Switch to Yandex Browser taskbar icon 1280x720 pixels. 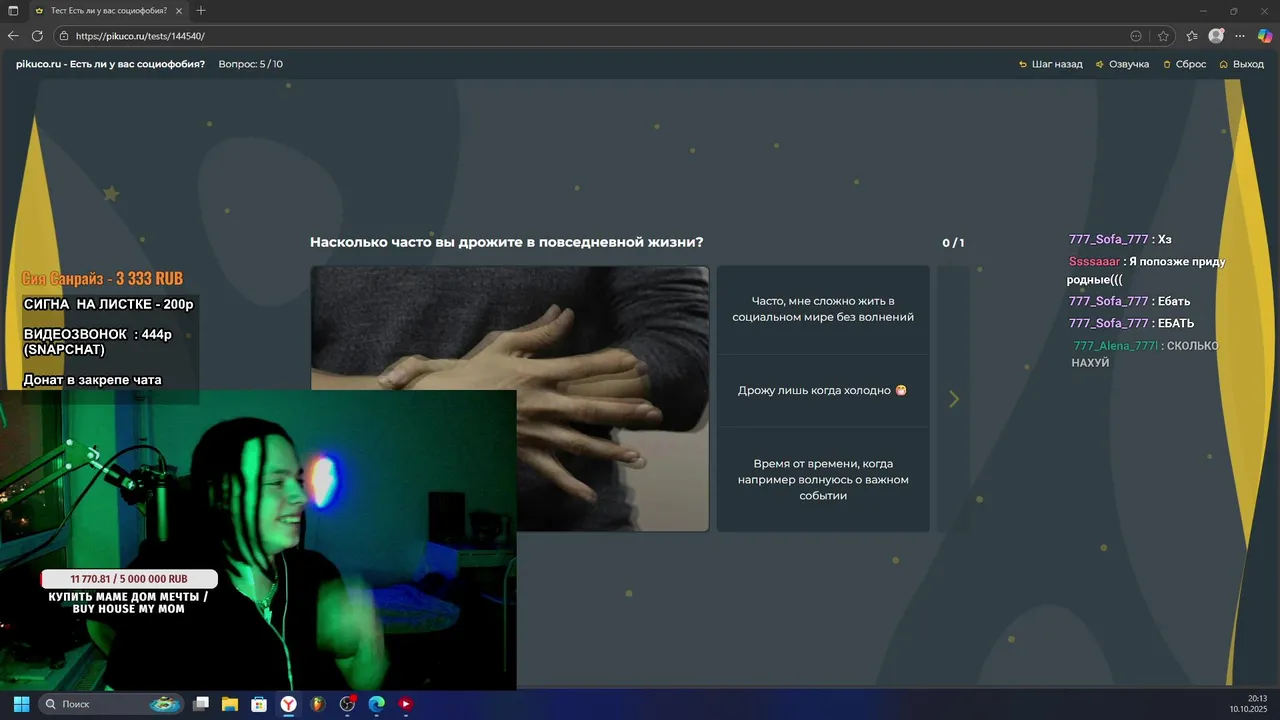288,704
